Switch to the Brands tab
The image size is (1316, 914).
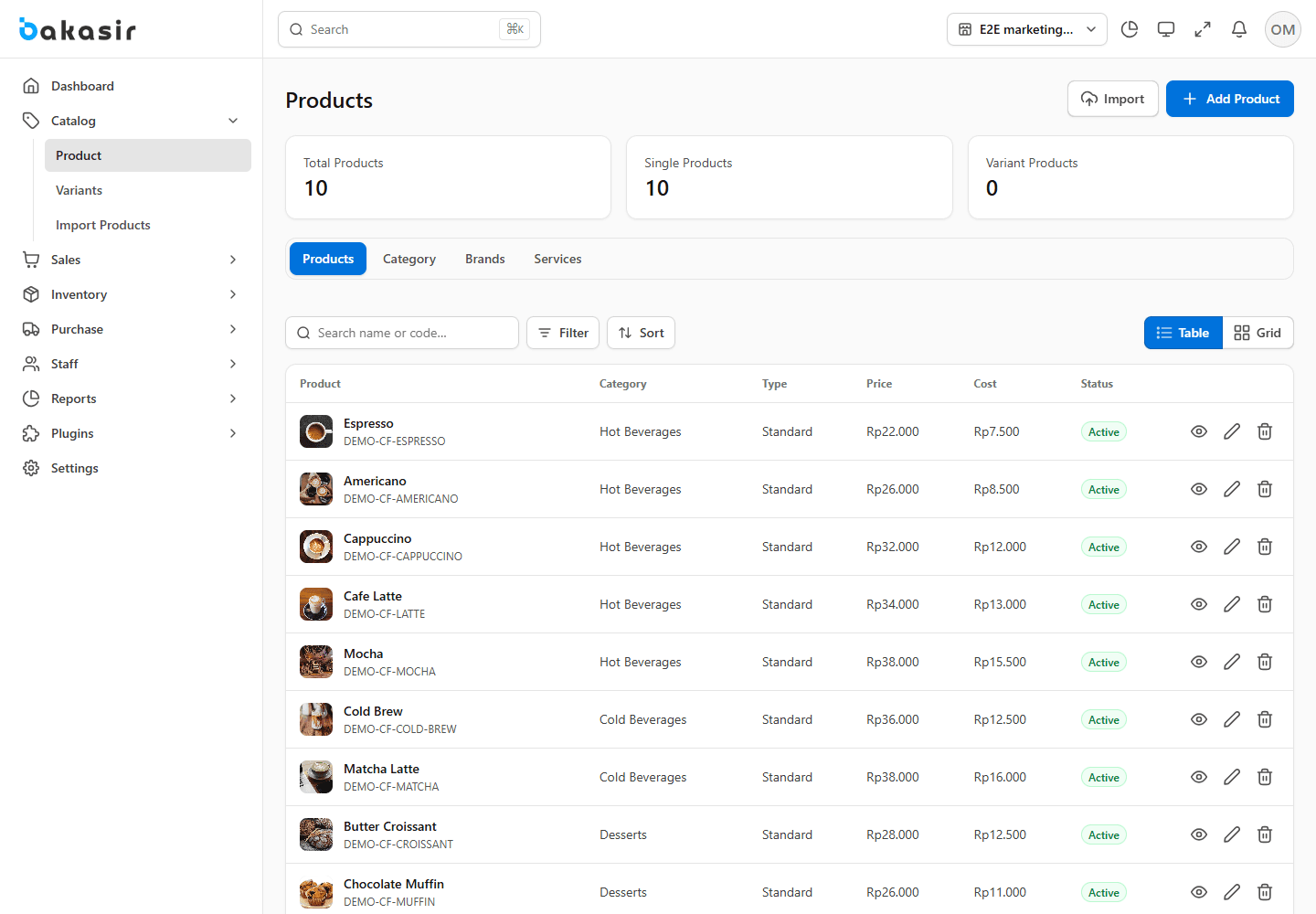click(485, 259)
